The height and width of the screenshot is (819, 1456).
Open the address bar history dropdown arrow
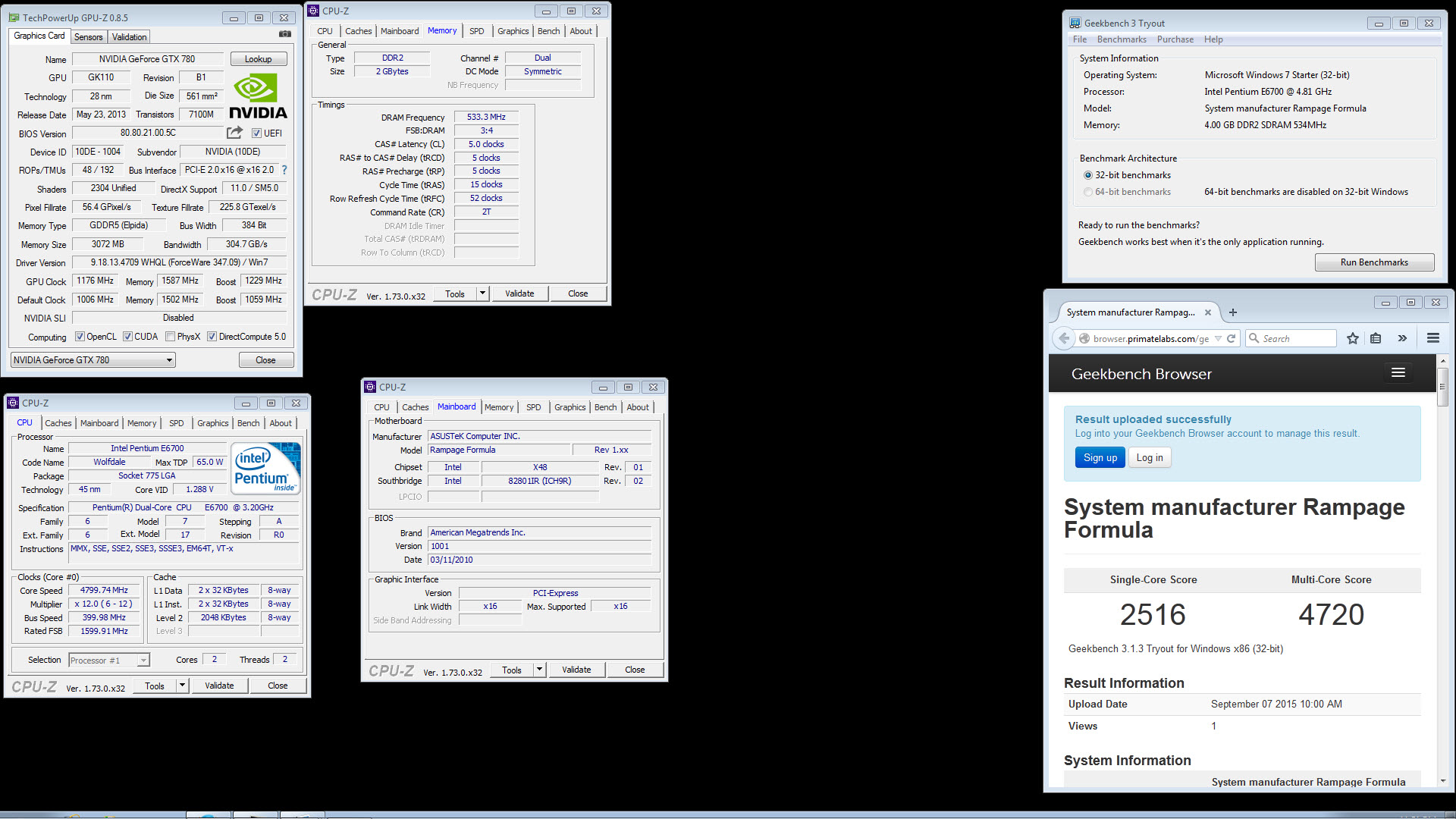pyautogui.click(x=1218, y=339)
